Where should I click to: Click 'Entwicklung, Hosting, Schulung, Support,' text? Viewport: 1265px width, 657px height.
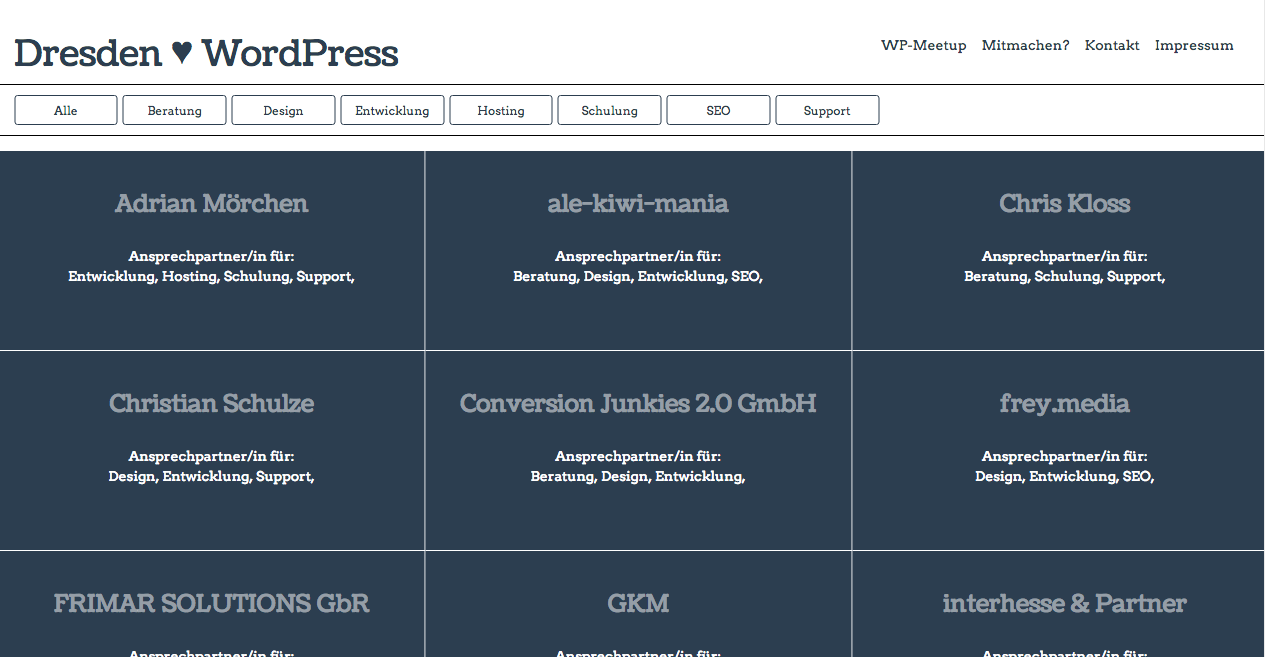[211, 276]
